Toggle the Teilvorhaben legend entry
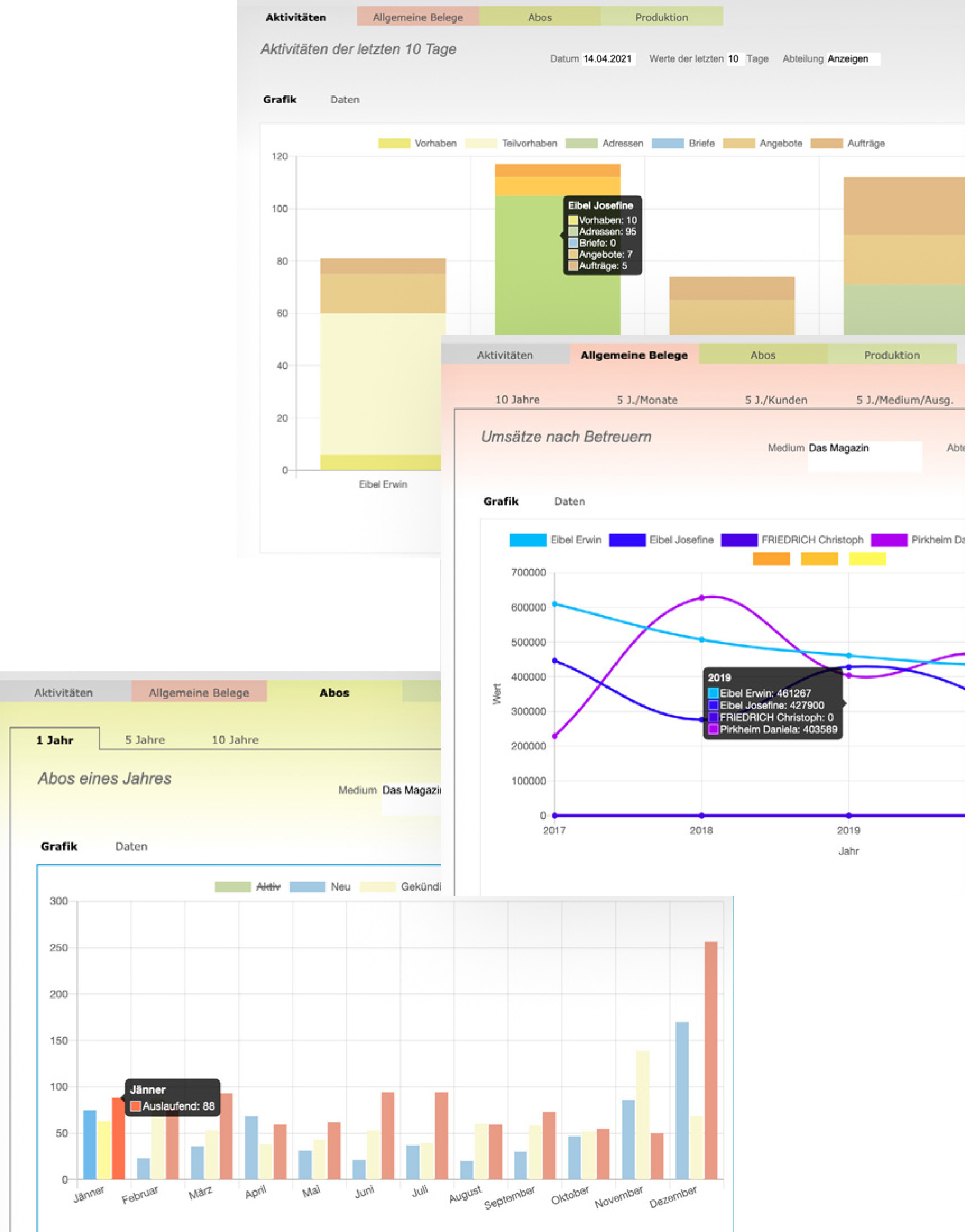 (x=511, y=144)
